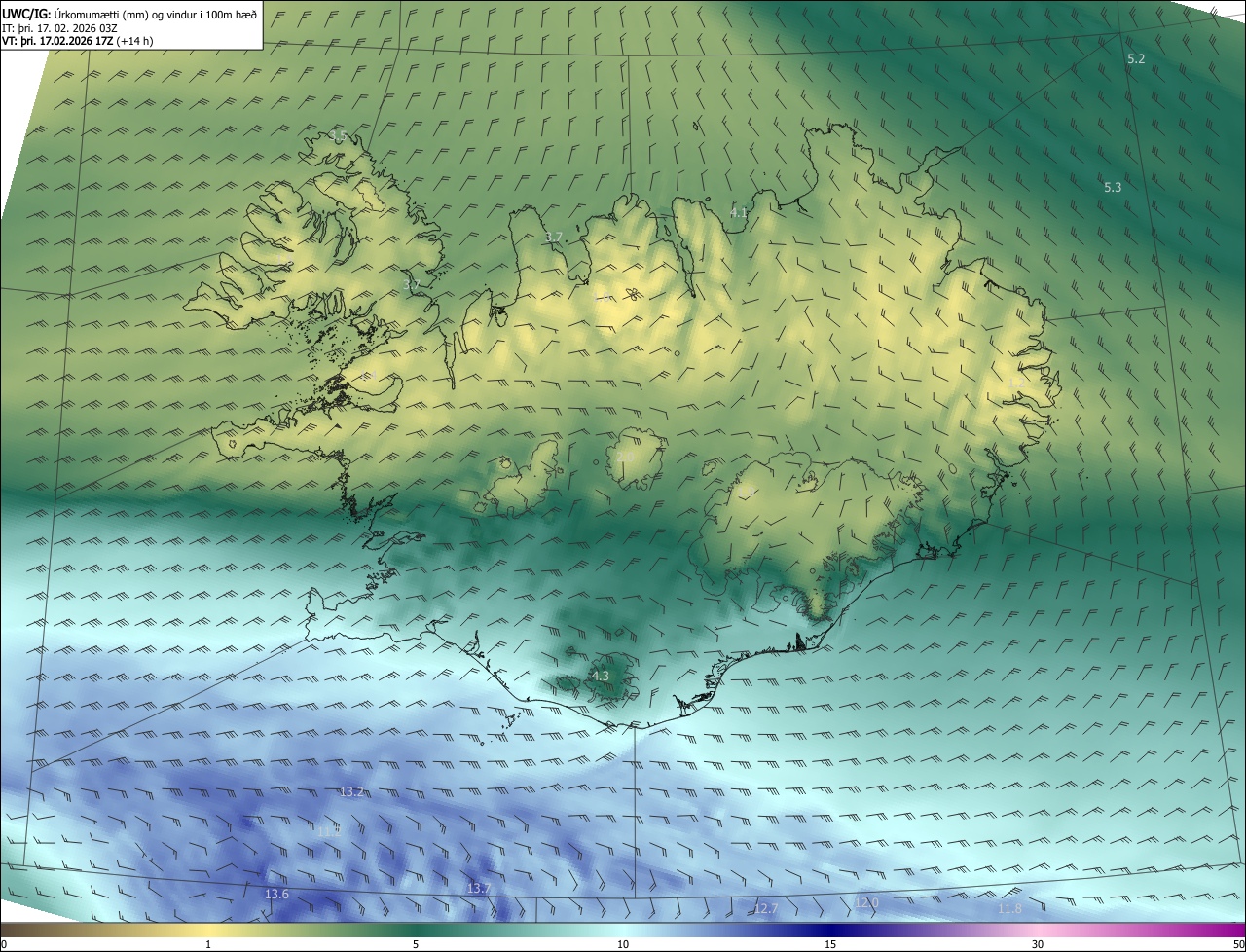Click the 12.0 value label

point(865,903)
